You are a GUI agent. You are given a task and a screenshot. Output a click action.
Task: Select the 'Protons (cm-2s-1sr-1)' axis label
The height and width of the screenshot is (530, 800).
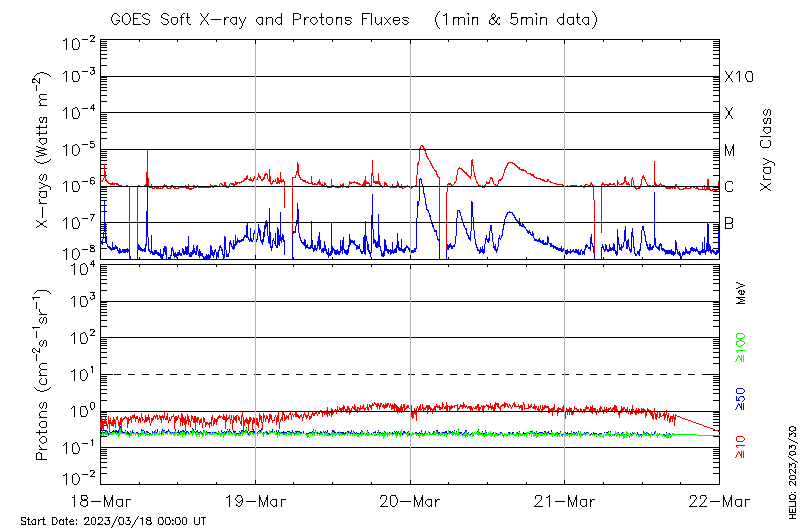[x=41, y=375]
